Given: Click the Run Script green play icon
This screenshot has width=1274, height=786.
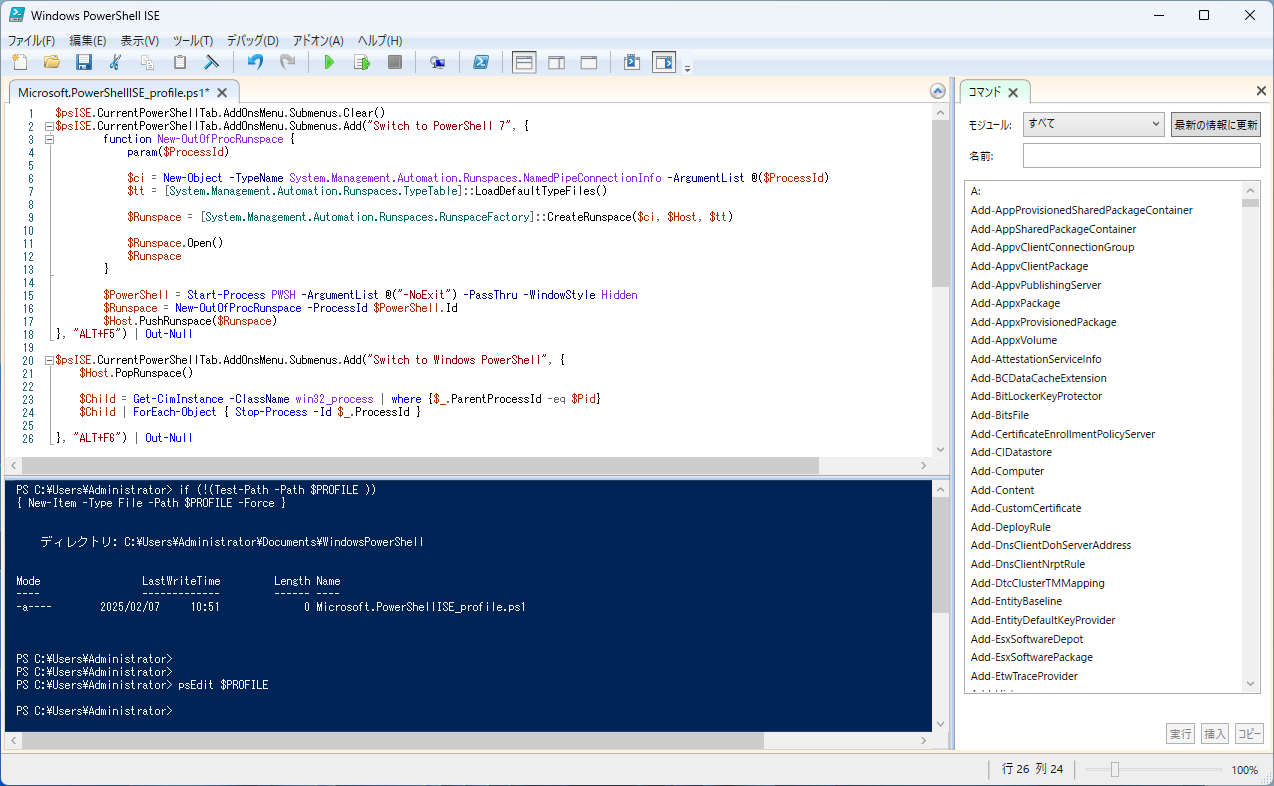Looking at the screenshot, I should (329, 63).
